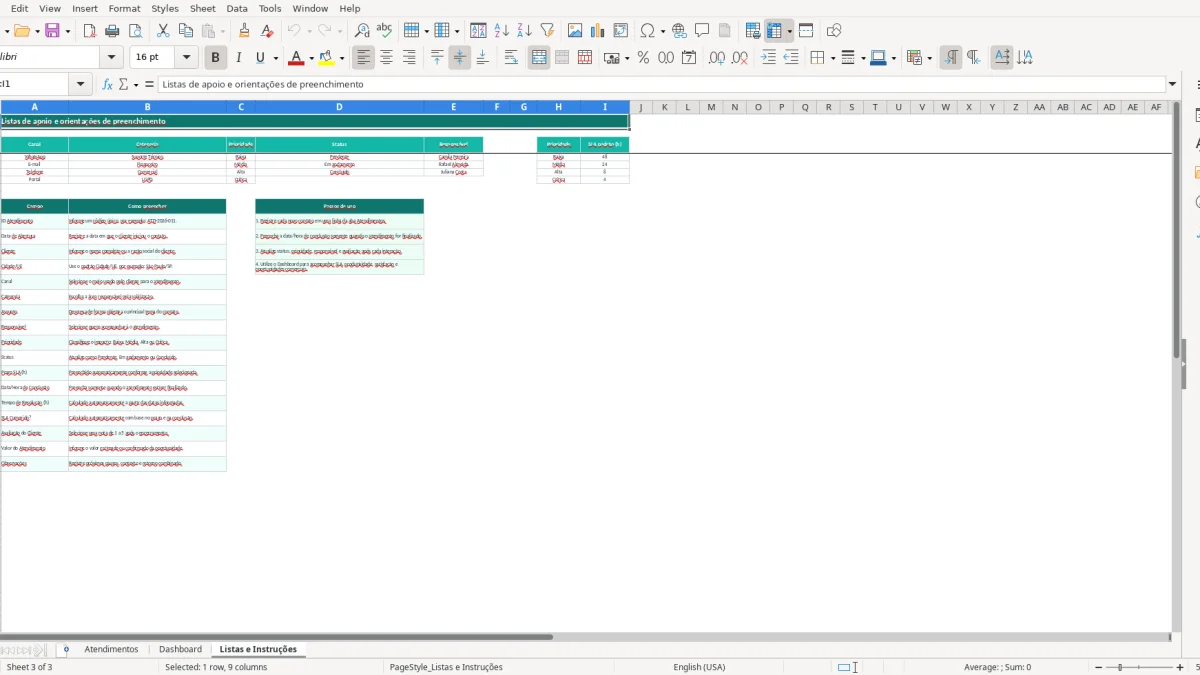The height and width of the screenshot is (675, 1200).
Task: Click the Draw Functions shapes icon
Action: pyautogui.click(x=834, y=31)
